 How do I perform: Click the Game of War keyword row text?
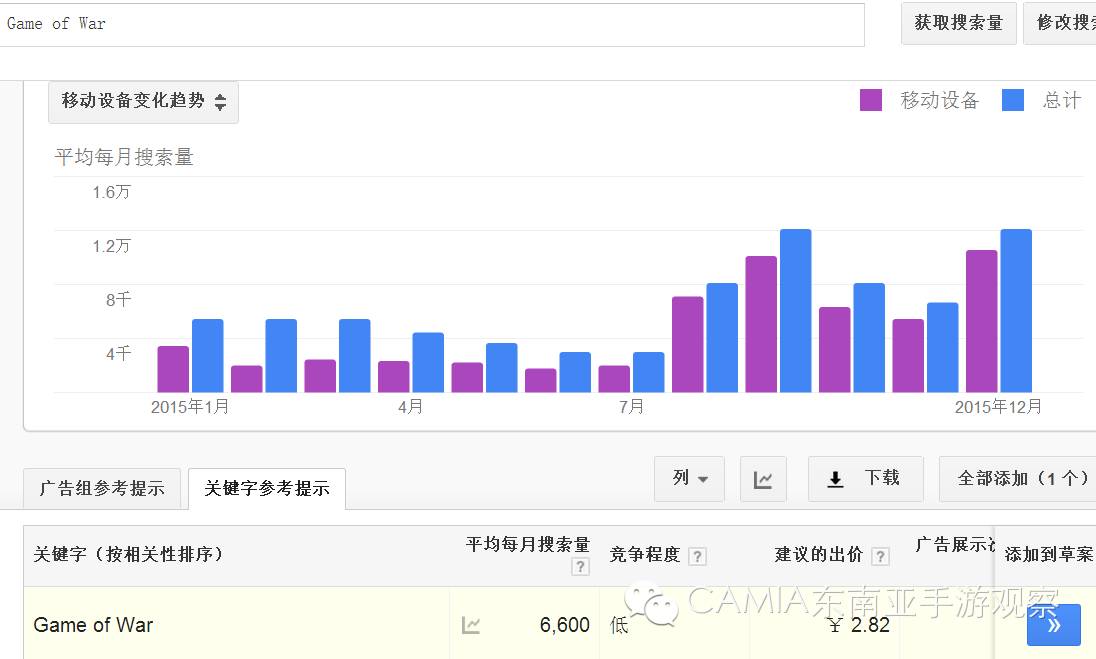point(93,625)
